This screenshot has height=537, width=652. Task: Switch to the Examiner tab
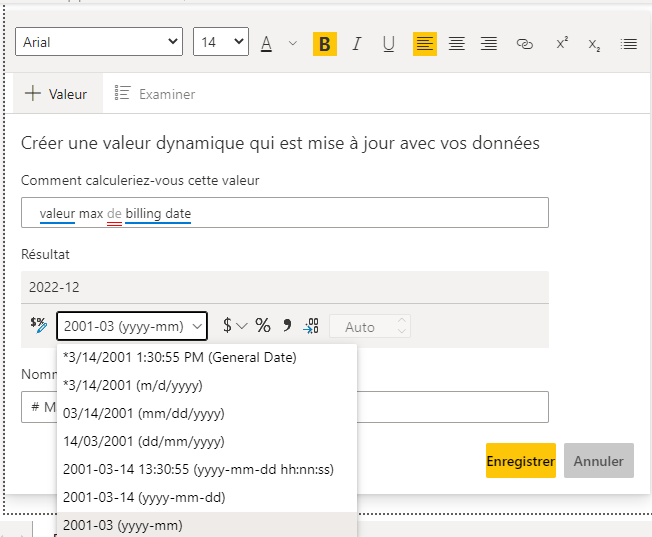(x=155, y=94)
